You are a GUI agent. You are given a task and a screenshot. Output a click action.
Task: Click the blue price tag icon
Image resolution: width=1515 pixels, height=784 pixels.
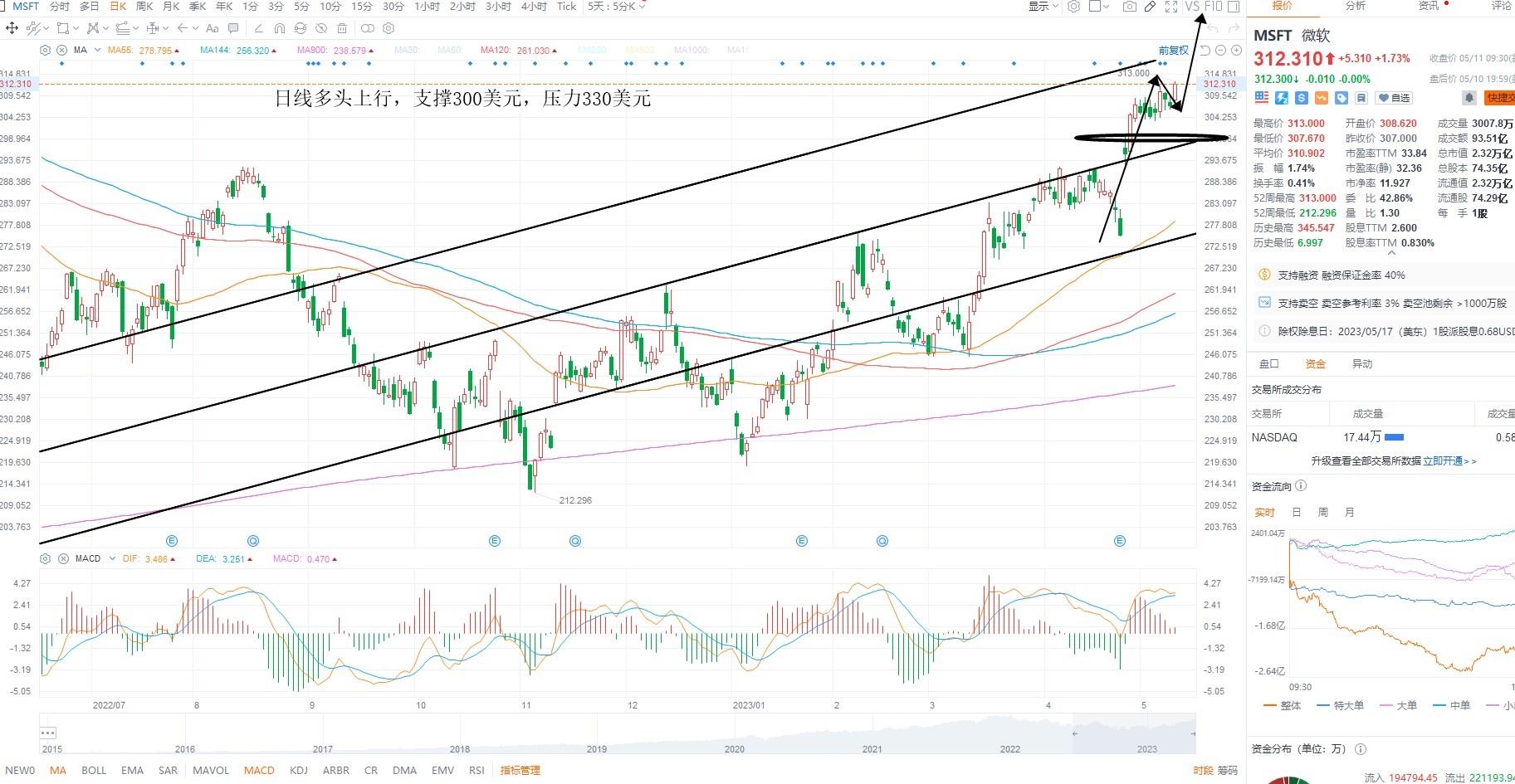click(1342, 98)
